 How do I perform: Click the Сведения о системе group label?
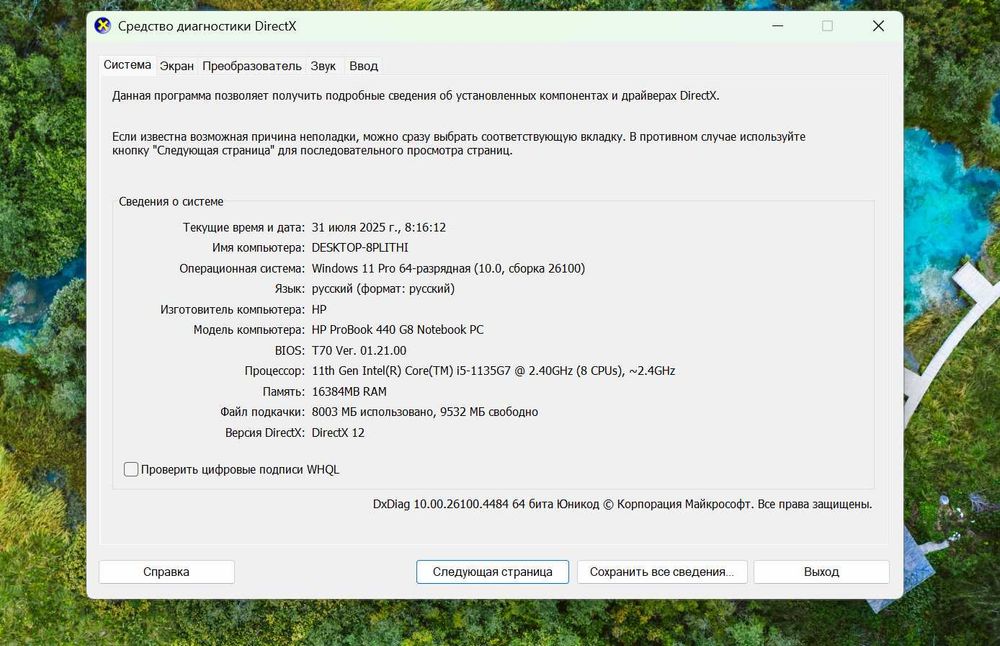171,202
